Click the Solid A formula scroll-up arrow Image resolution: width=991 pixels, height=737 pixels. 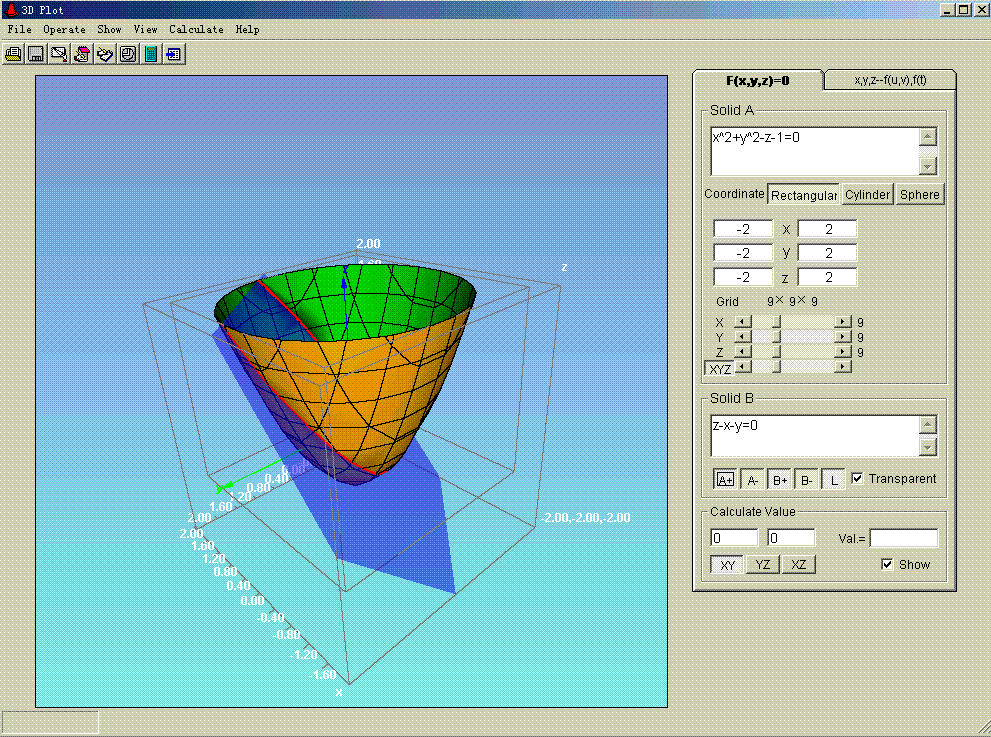click(927, 137)
